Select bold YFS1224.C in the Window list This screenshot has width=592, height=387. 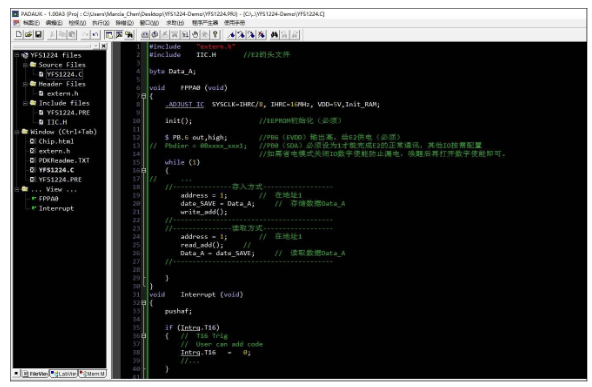tap(56, 170)
